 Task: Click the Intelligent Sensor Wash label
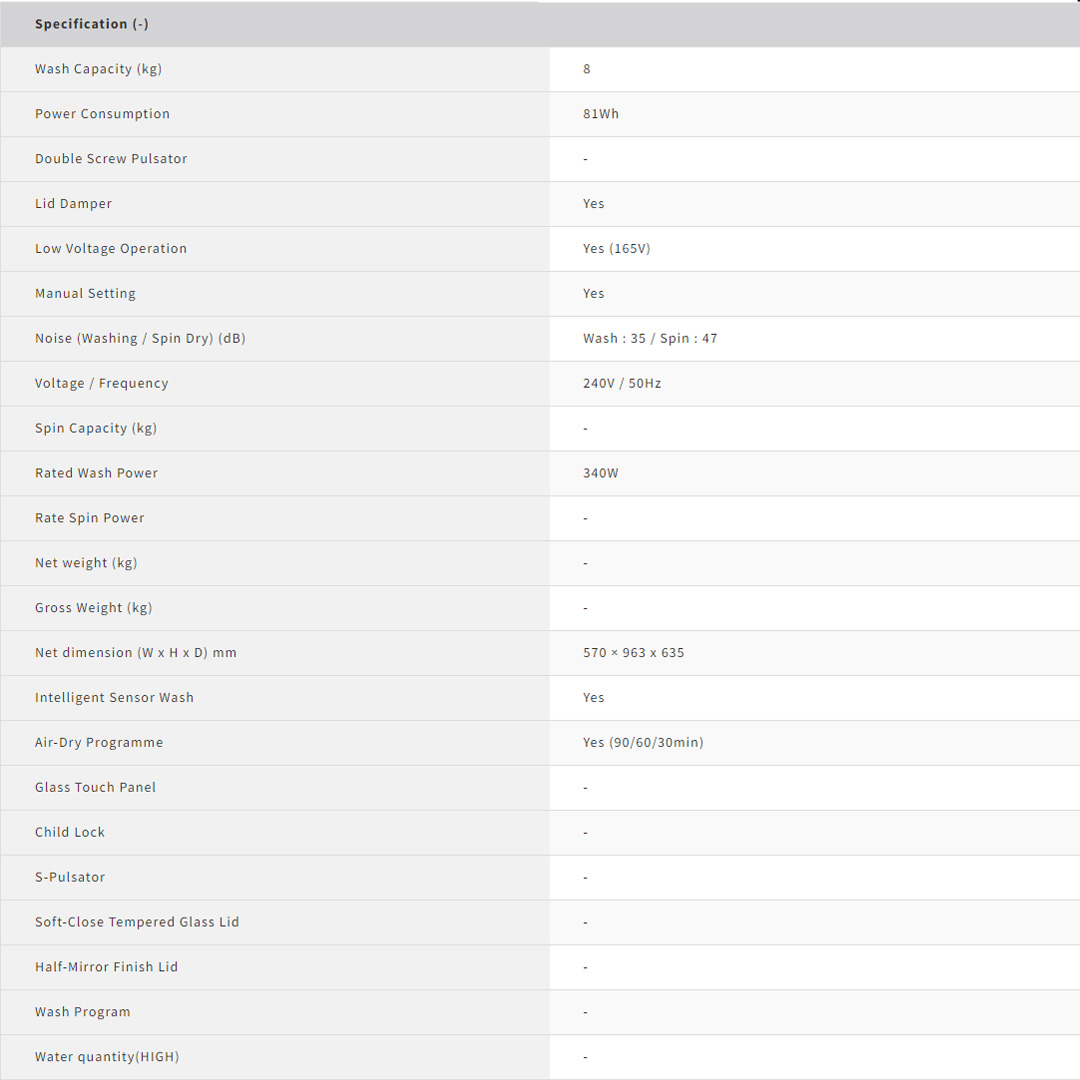(x=114, y=698)
